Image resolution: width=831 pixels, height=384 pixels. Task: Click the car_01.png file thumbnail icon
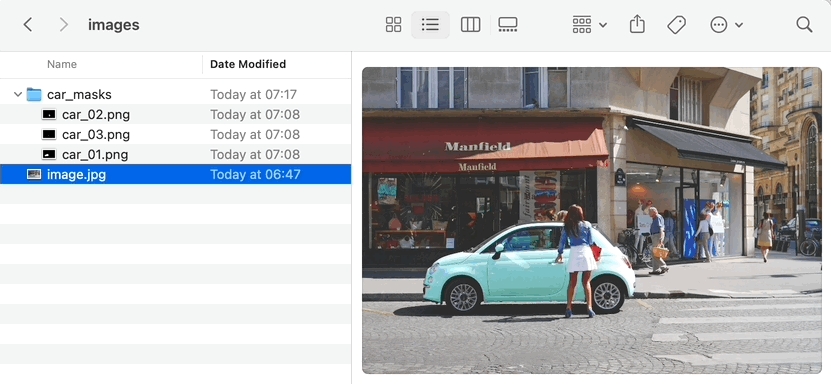(49, 155)
